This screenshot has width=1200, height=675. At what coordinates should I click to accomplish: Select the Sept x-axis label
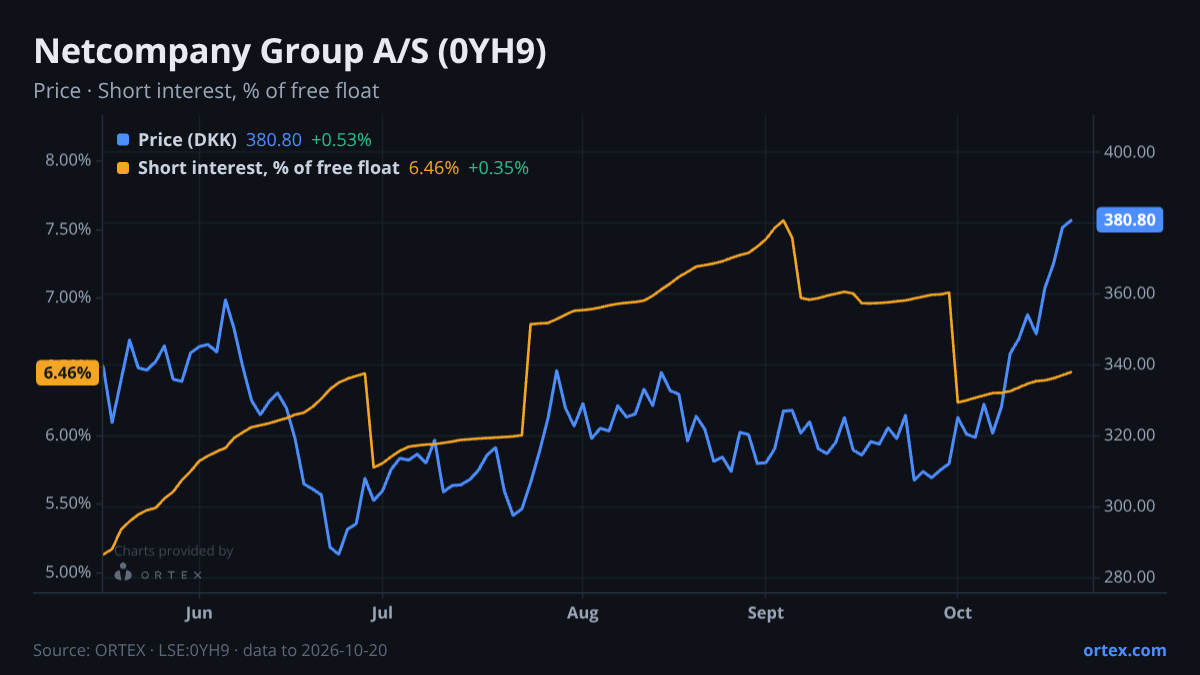(x=765, y=612)
